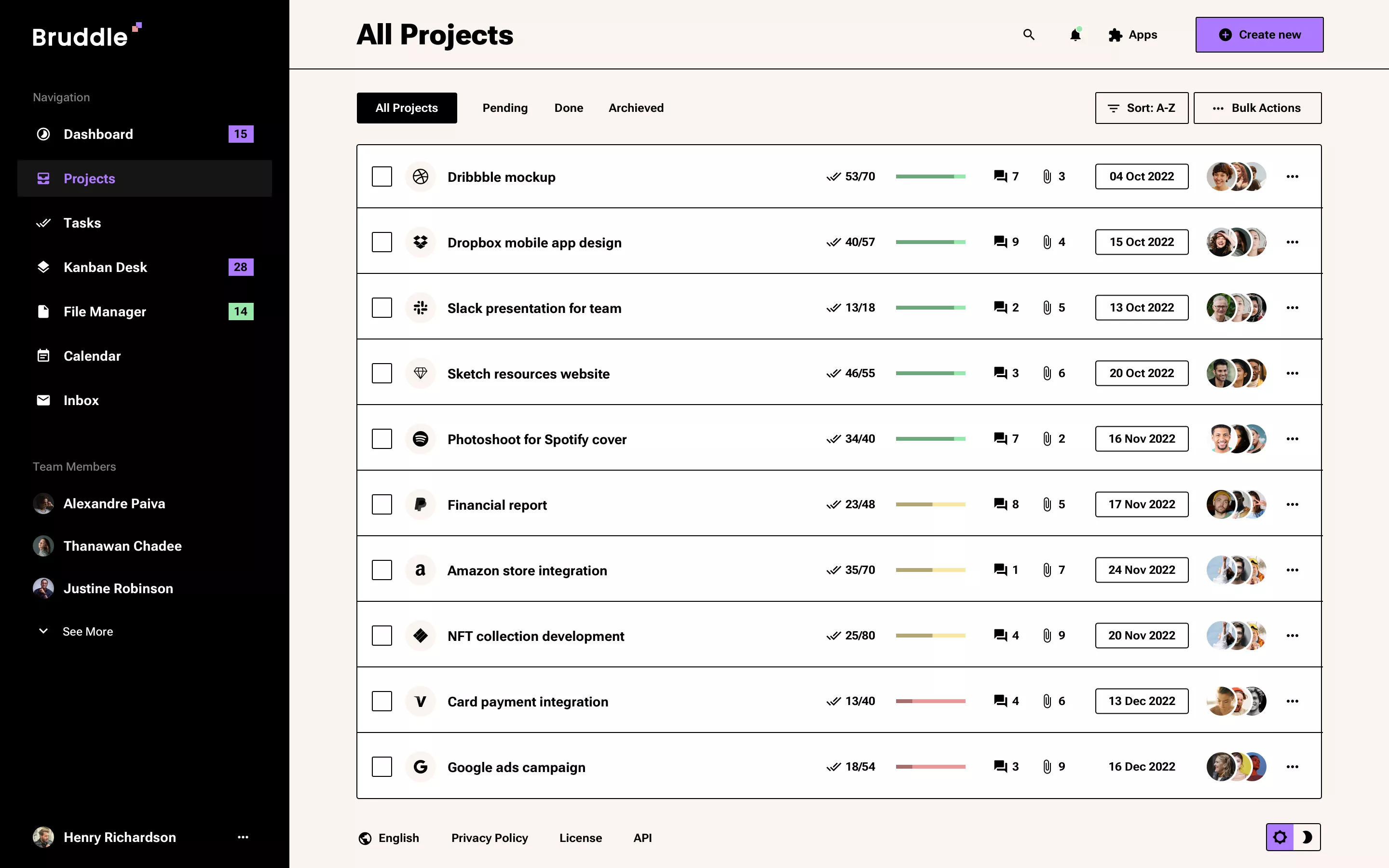Viewport: 1389px width, 868px height.
Task: Open the Privacy Policy link
Action: 489,838
